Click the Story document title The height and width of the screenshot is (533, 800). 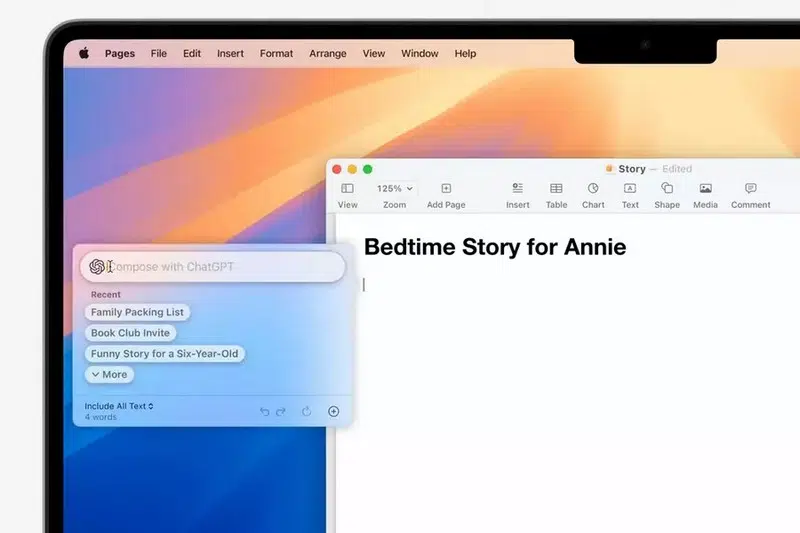632,169
